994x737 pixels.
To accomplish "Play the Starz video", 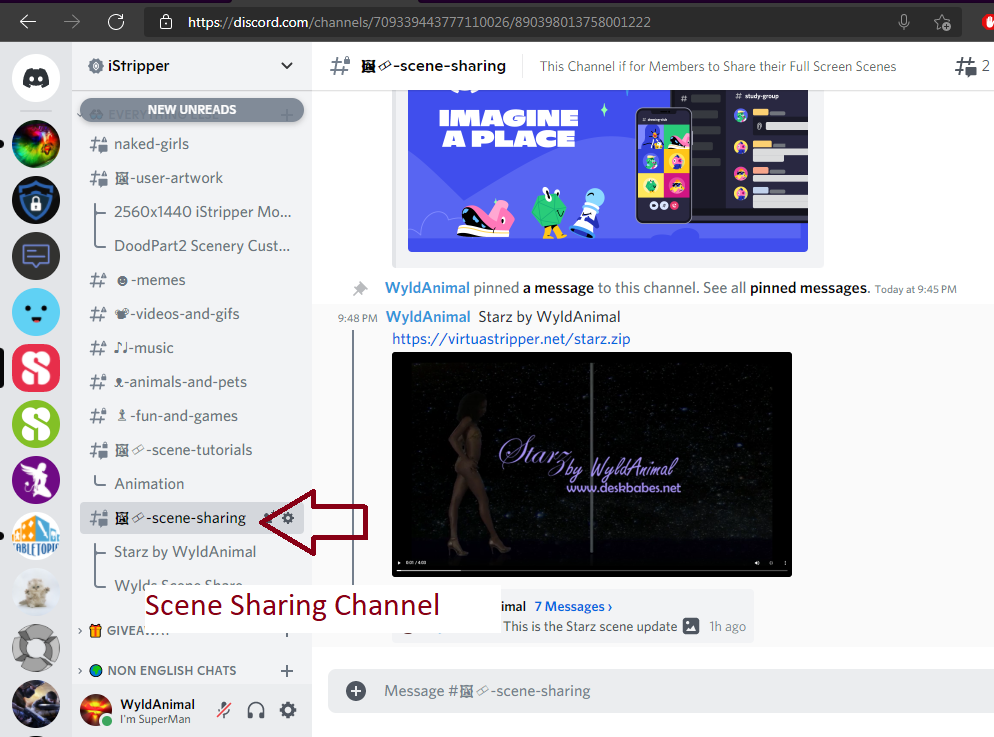I will coord(399,563).
